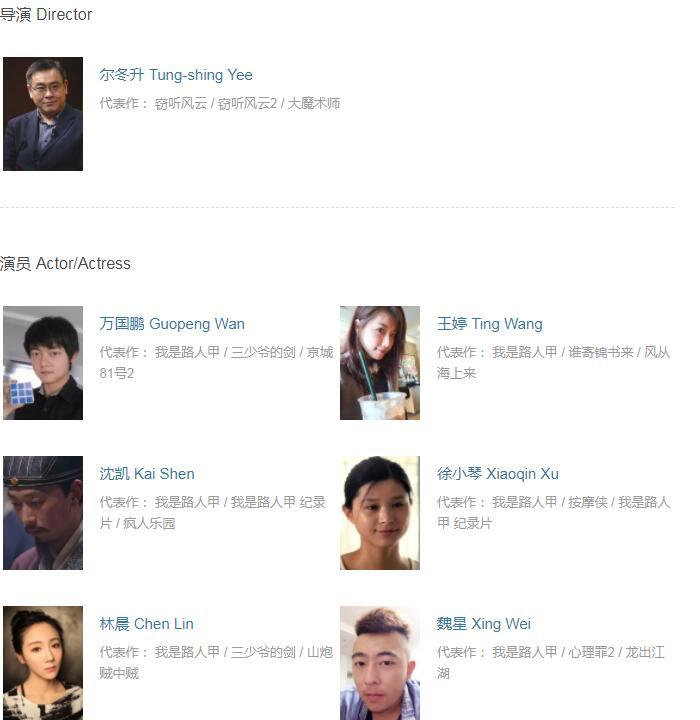This screenshot has width=700, height=720.
Task: Open director 尔冬升 Tung-shing Yee's profile link
Action: (176, 74)
